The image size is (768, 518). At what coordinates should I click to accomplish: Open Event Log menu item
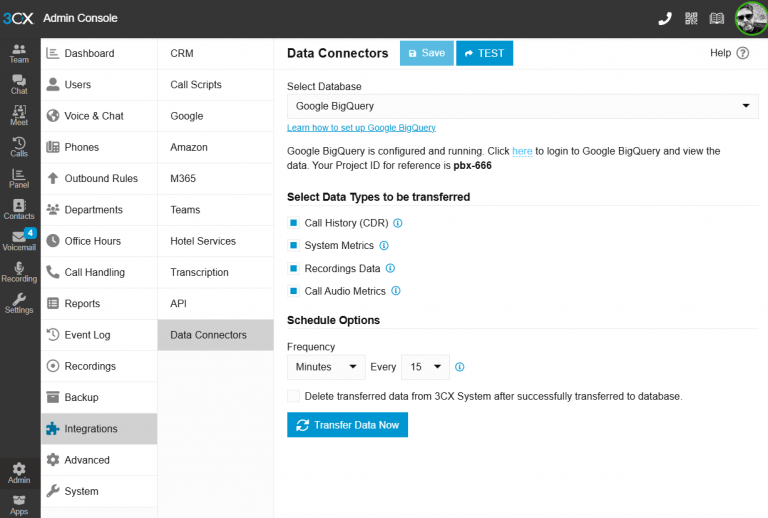click(x=99, y=335)
